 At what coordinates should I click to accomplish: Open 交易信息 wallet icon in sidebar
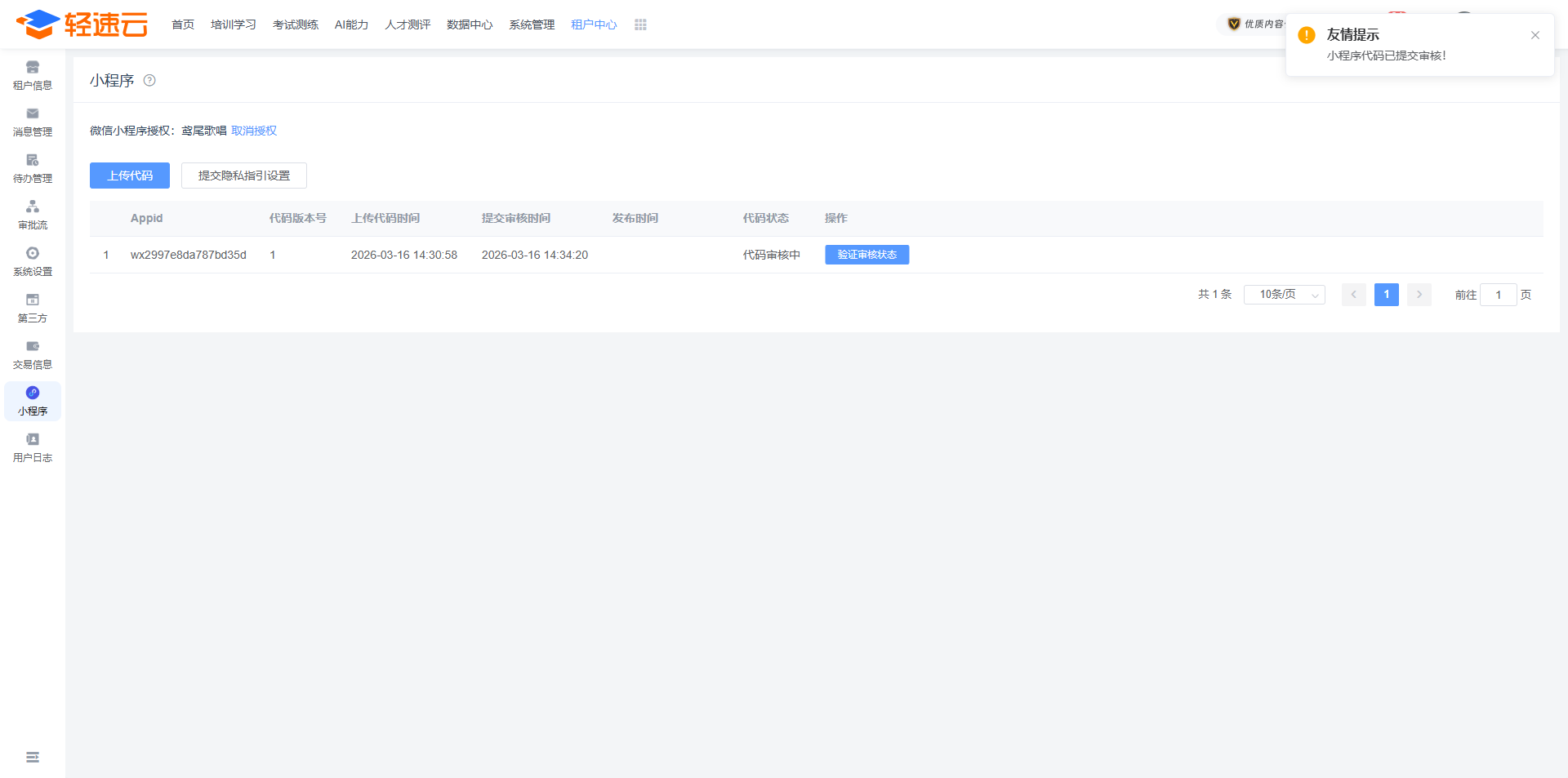[33, 347]
